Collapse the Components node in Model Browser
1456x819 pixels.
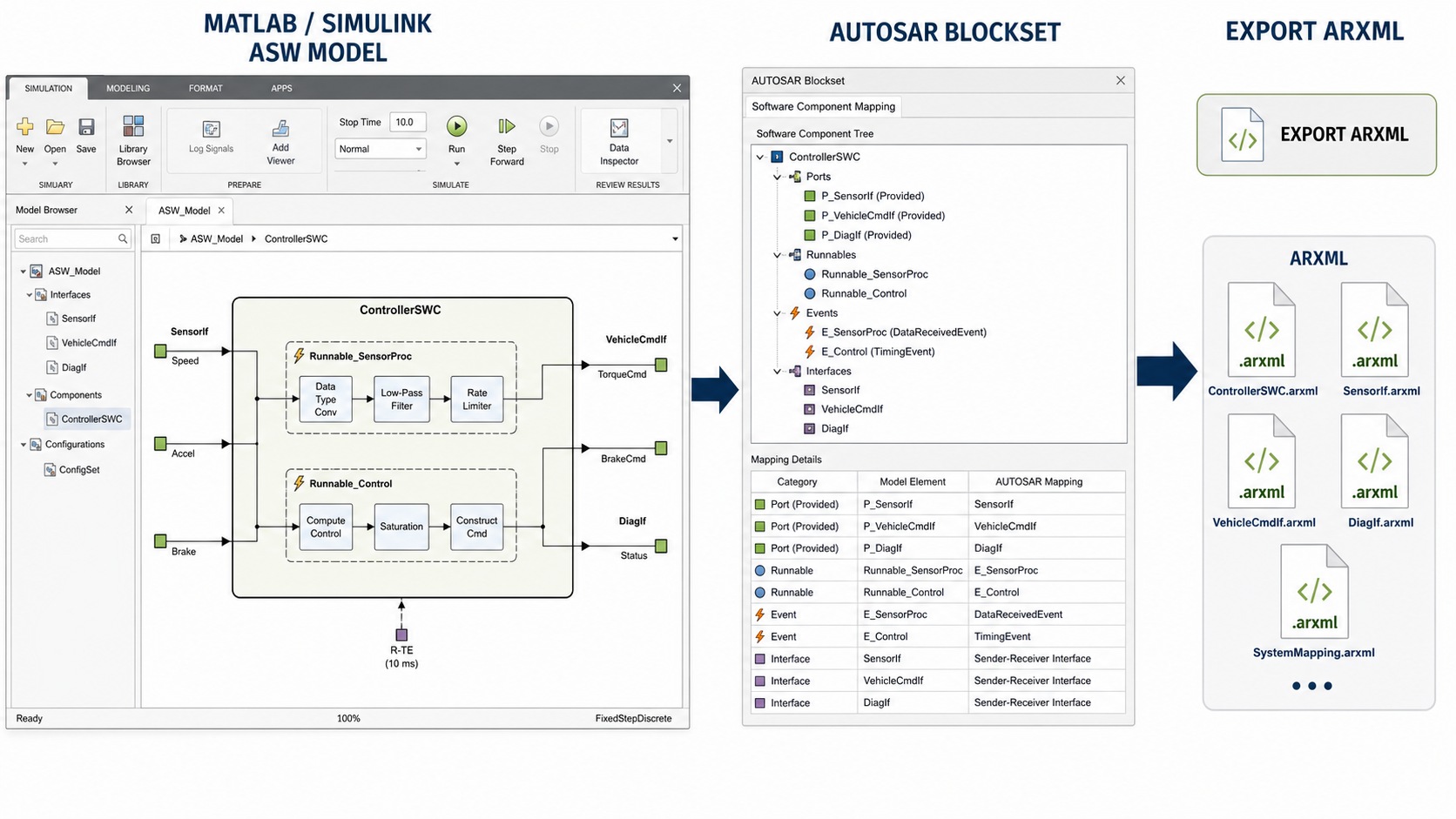29,395
